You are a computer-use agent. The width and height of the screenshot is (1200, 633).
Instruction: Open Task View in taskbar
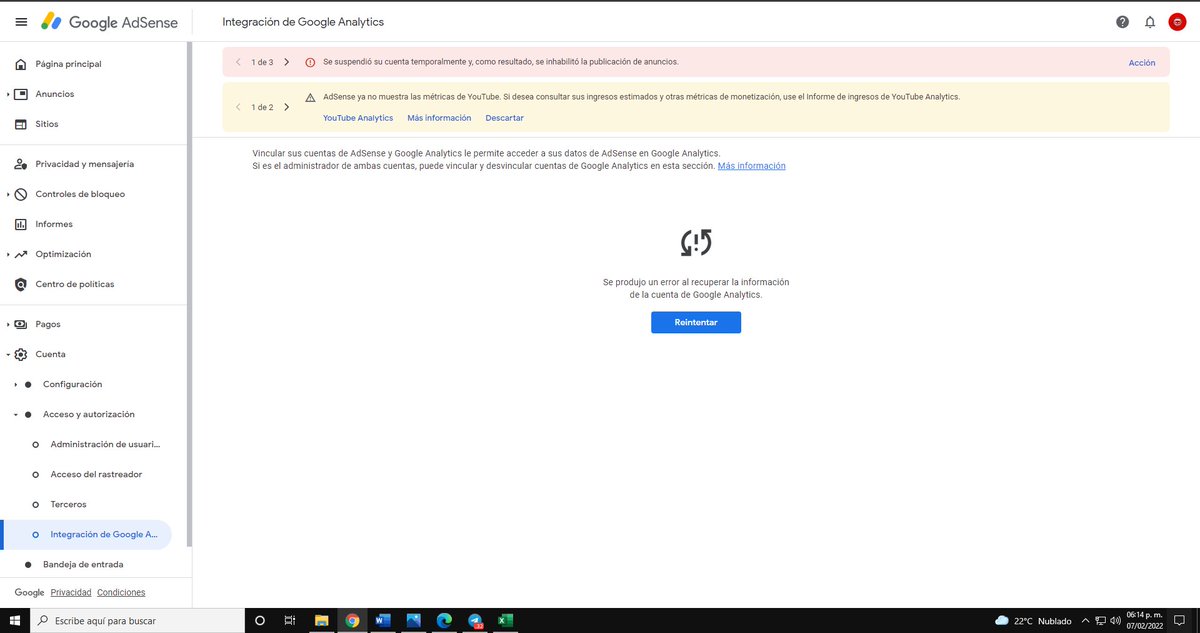[290, 620]
